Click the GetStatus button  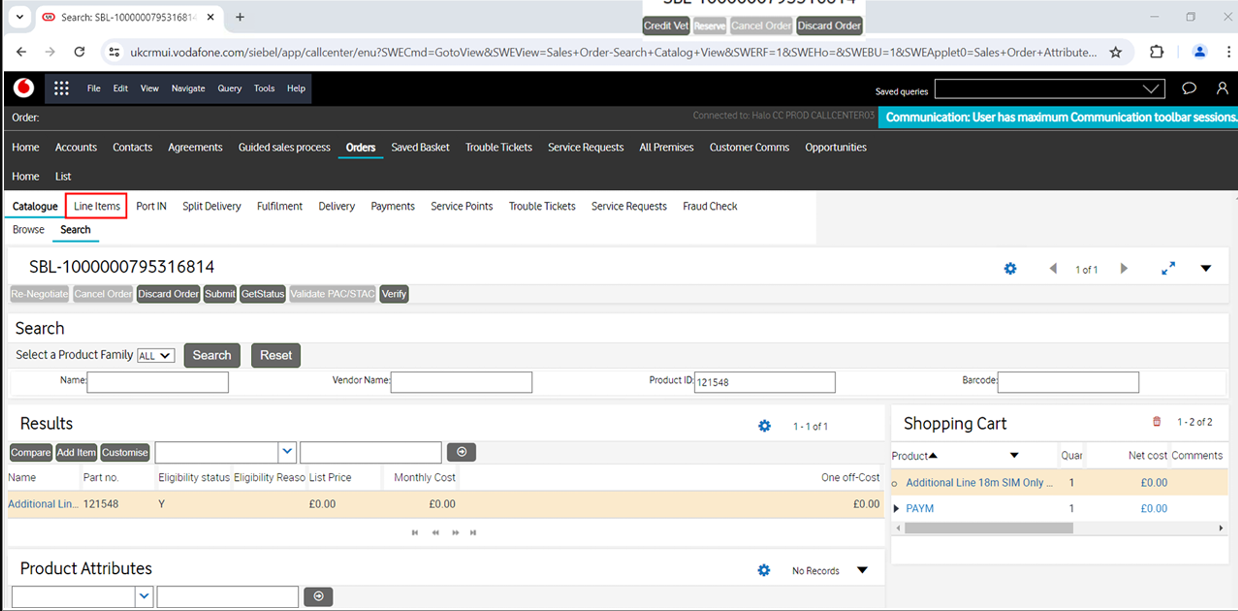pyautogui.click(x=263, y=294)
